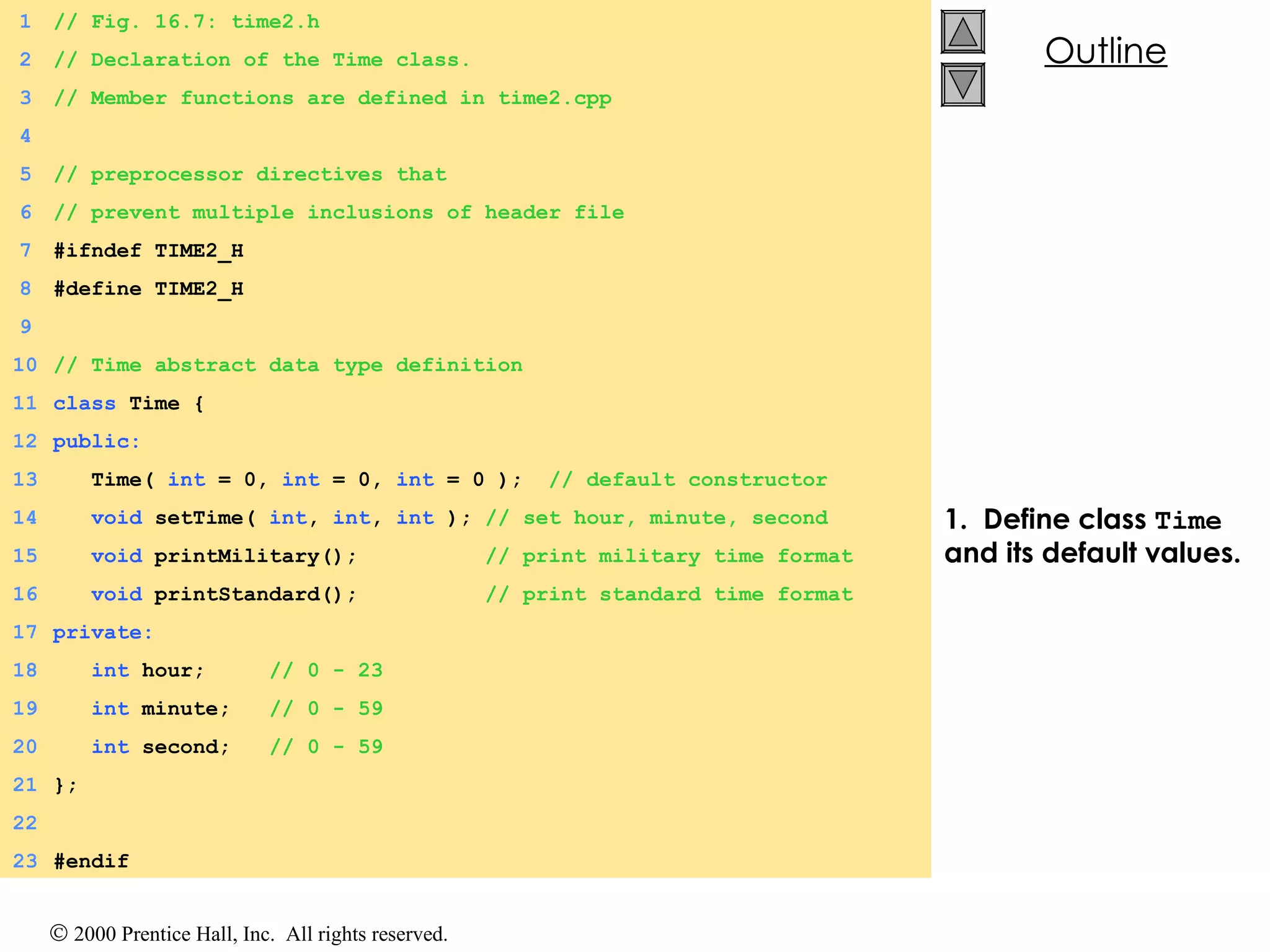Image resolution: width=1270 pixels, height=952 pixels.
Task: Click the 'int hour;' member declaration
Action: click(x=148, y=671)
